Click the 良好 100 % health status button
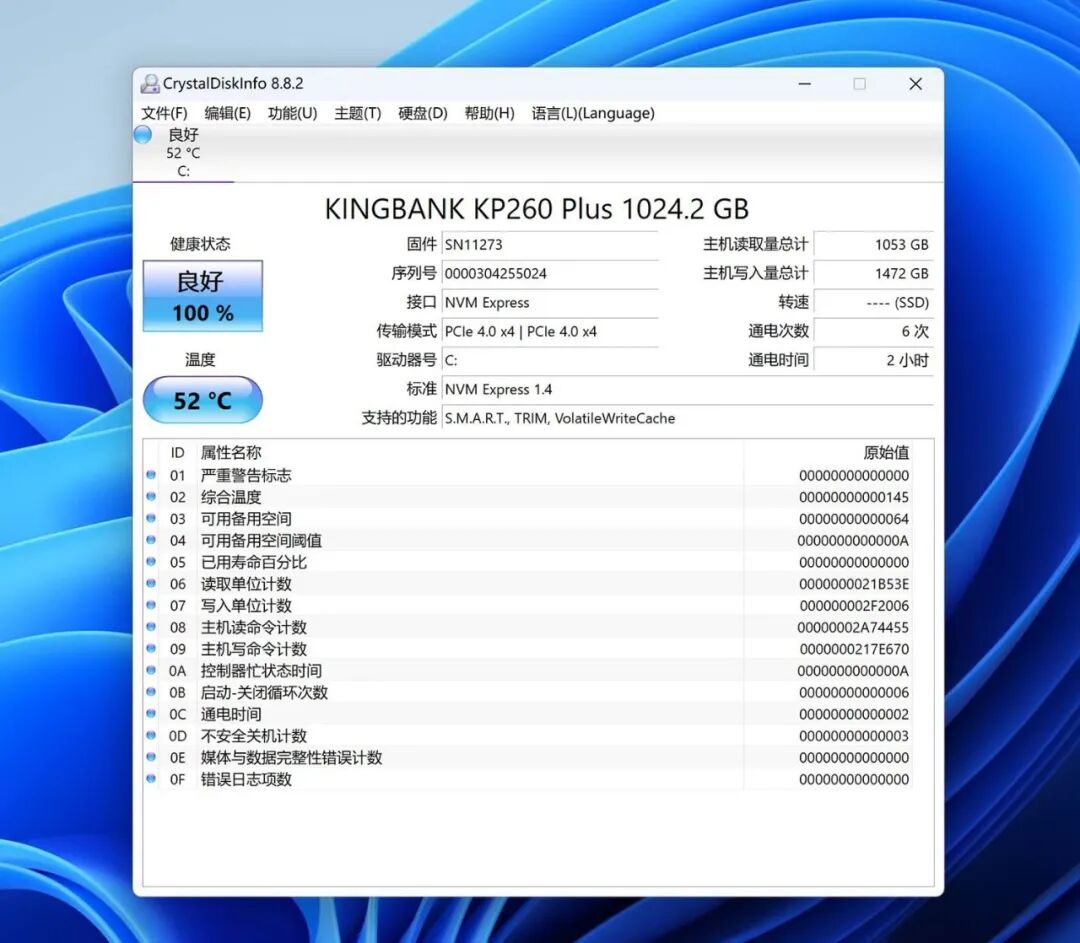 202,296
